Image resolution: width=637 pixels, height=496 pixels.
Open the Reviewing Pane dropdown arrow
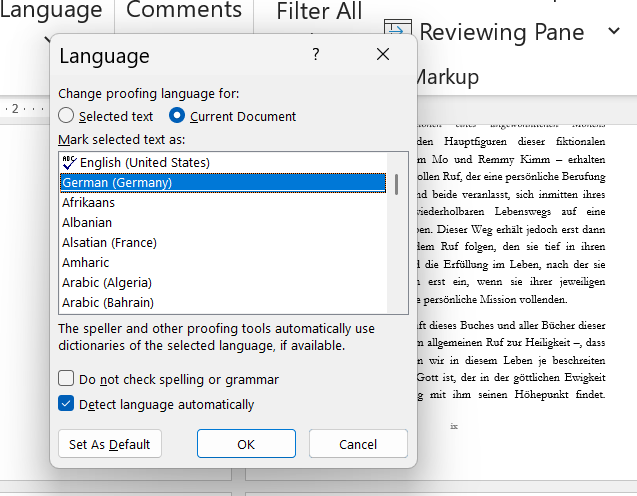pyautogui.click(x=614, y=31)
